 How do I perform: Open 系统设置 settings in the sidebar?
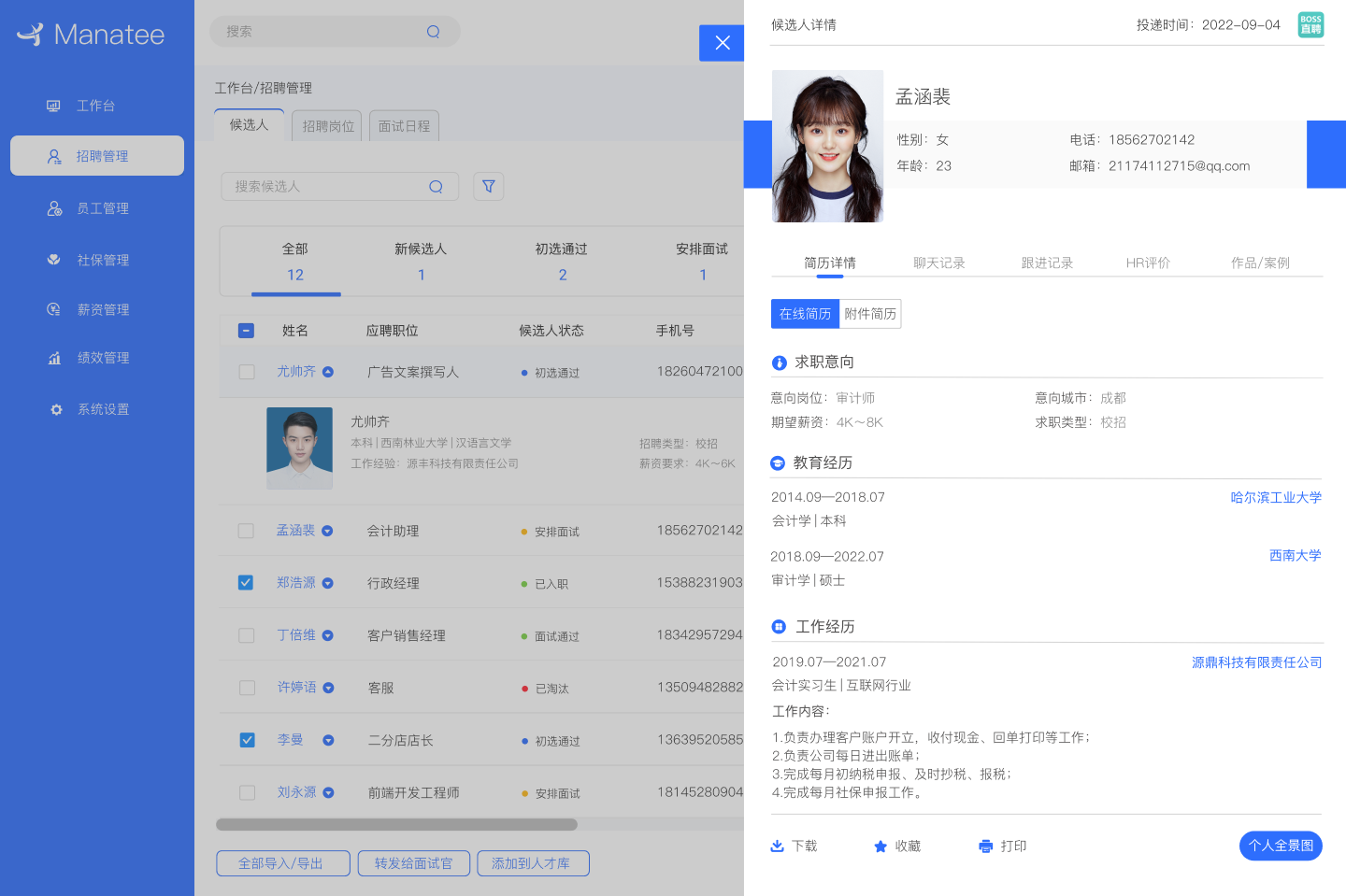(96, 408)
